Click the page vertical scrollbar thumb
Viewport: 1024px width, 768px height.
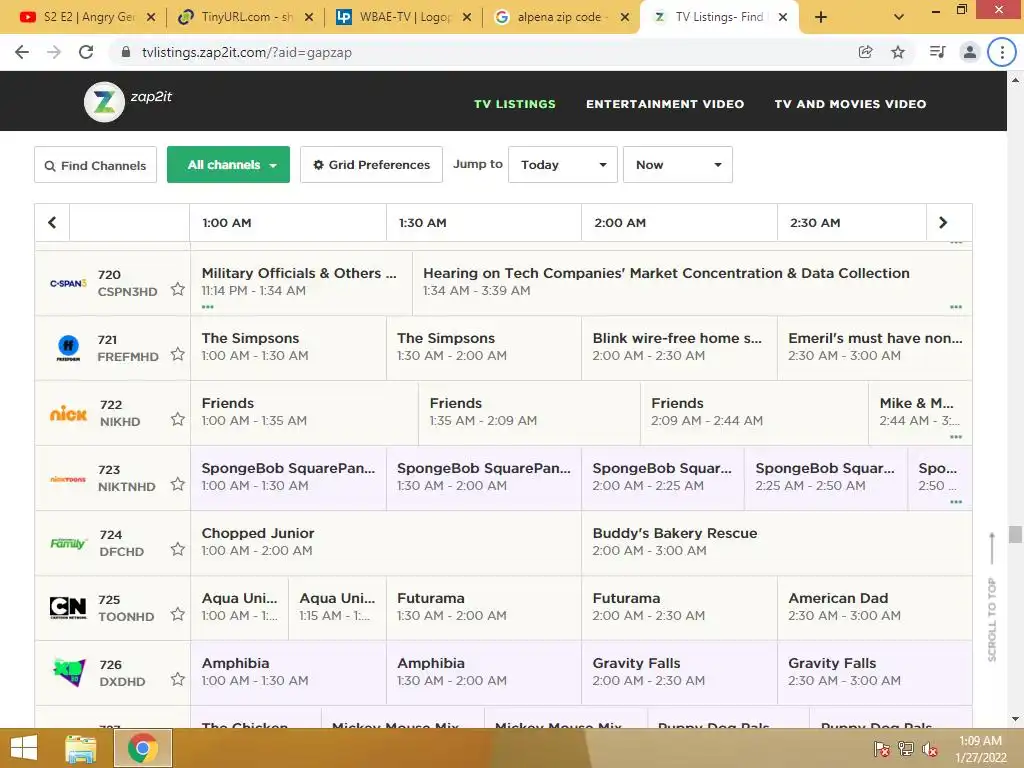tap(1015, 534)
